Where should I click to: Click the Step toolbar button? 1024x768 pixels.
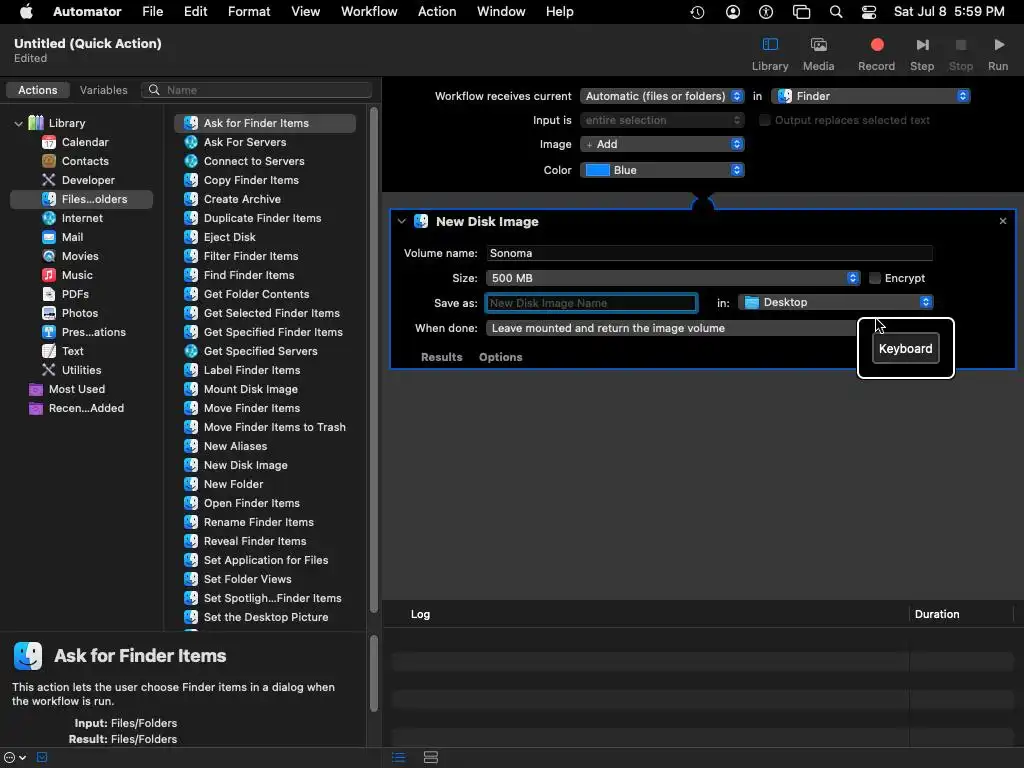(x=921, y=54)
